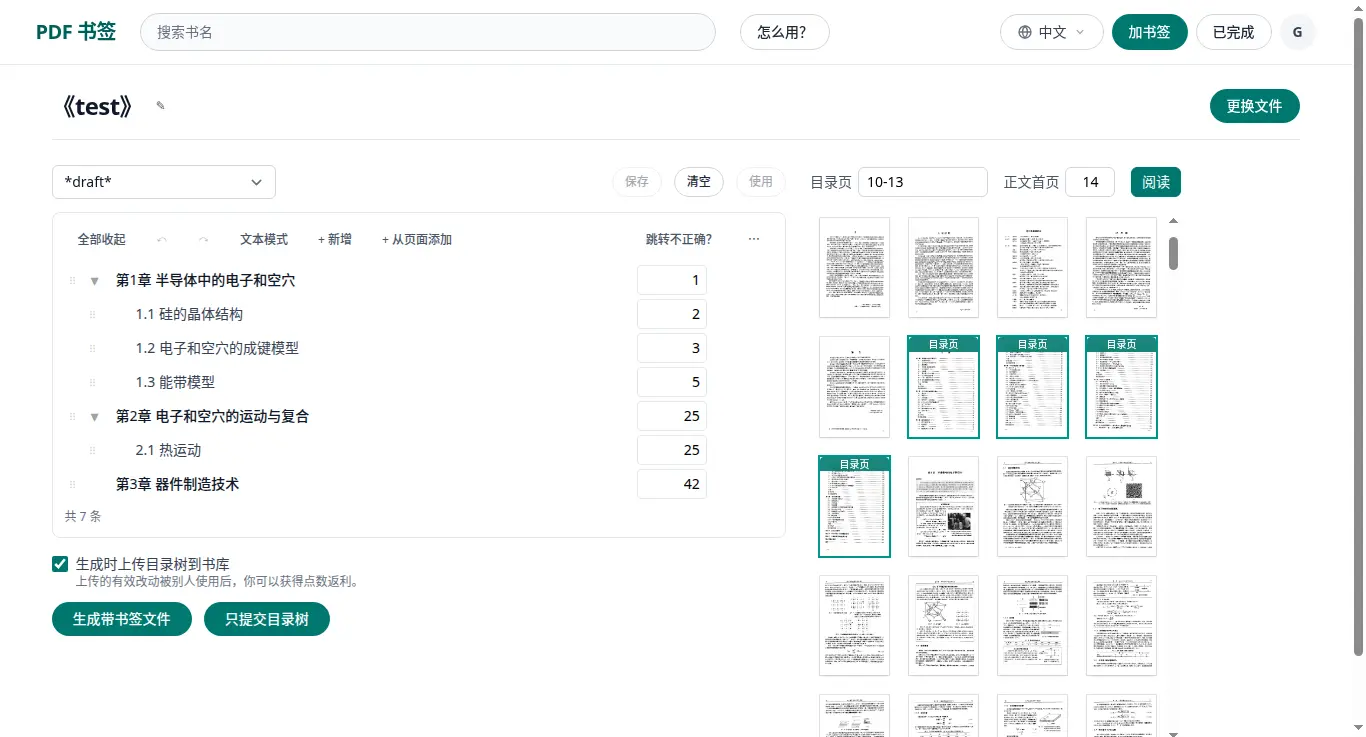The image size is (1366, 737).
Task: Select the first page thumbnail
Action: pos(854,268)
